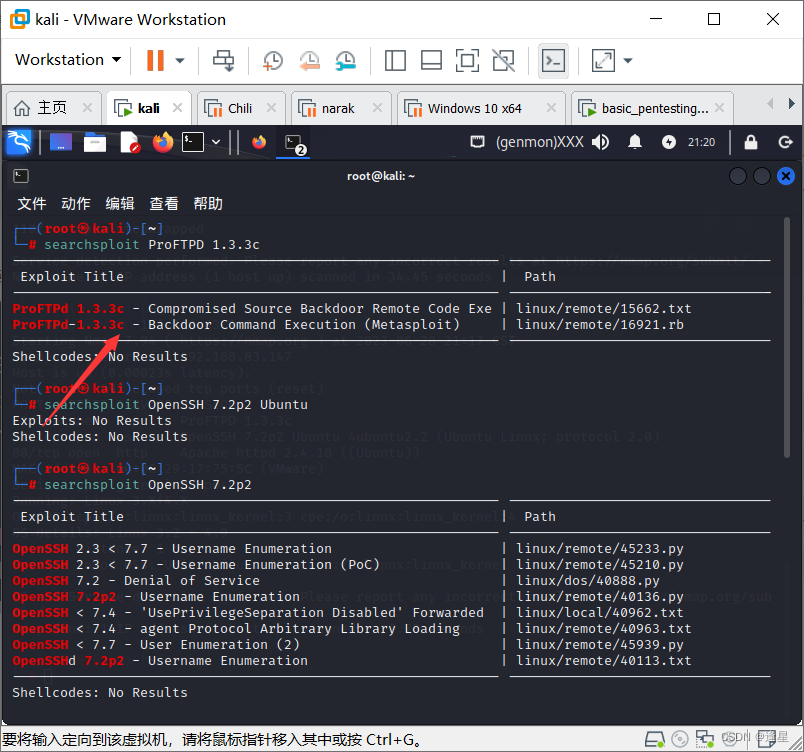This screenshot has width=804, height=752.
Task: Click the 21:20 clock in the panel
Action: (x=701, y=142)
